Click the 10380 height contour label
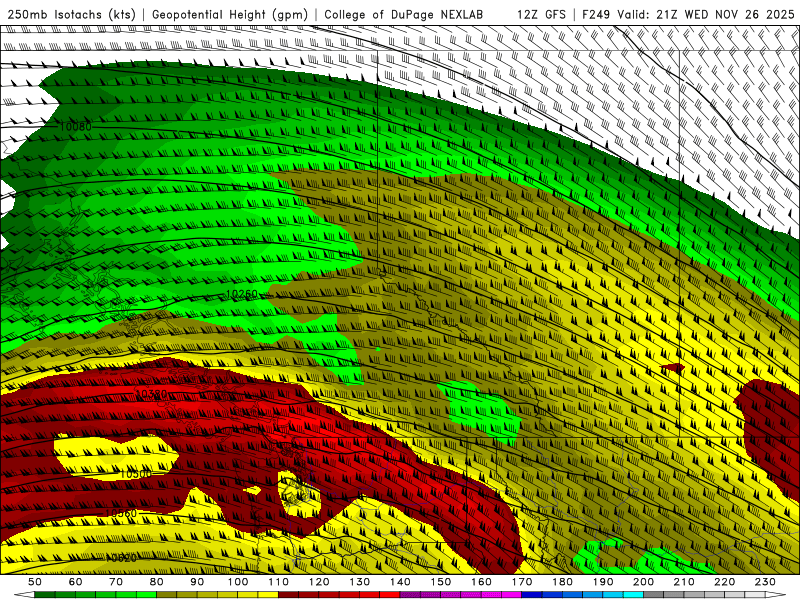This screenshot has width=800, height=600. pos(152,394)
